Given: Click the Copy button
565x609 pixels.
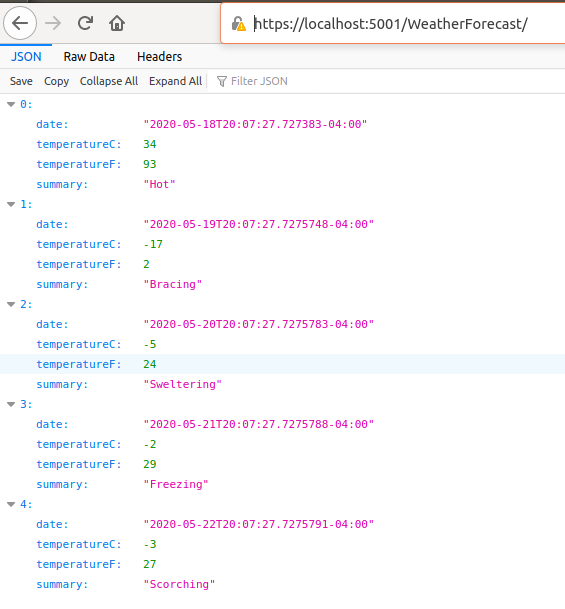Looking at the screenshot, I should (56, 81).
